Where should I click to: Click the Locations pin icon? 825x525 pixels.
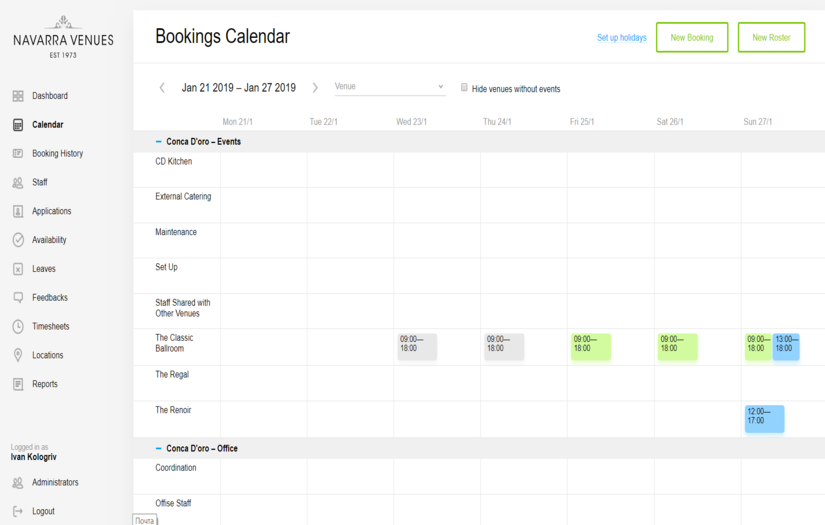(18, 355)
